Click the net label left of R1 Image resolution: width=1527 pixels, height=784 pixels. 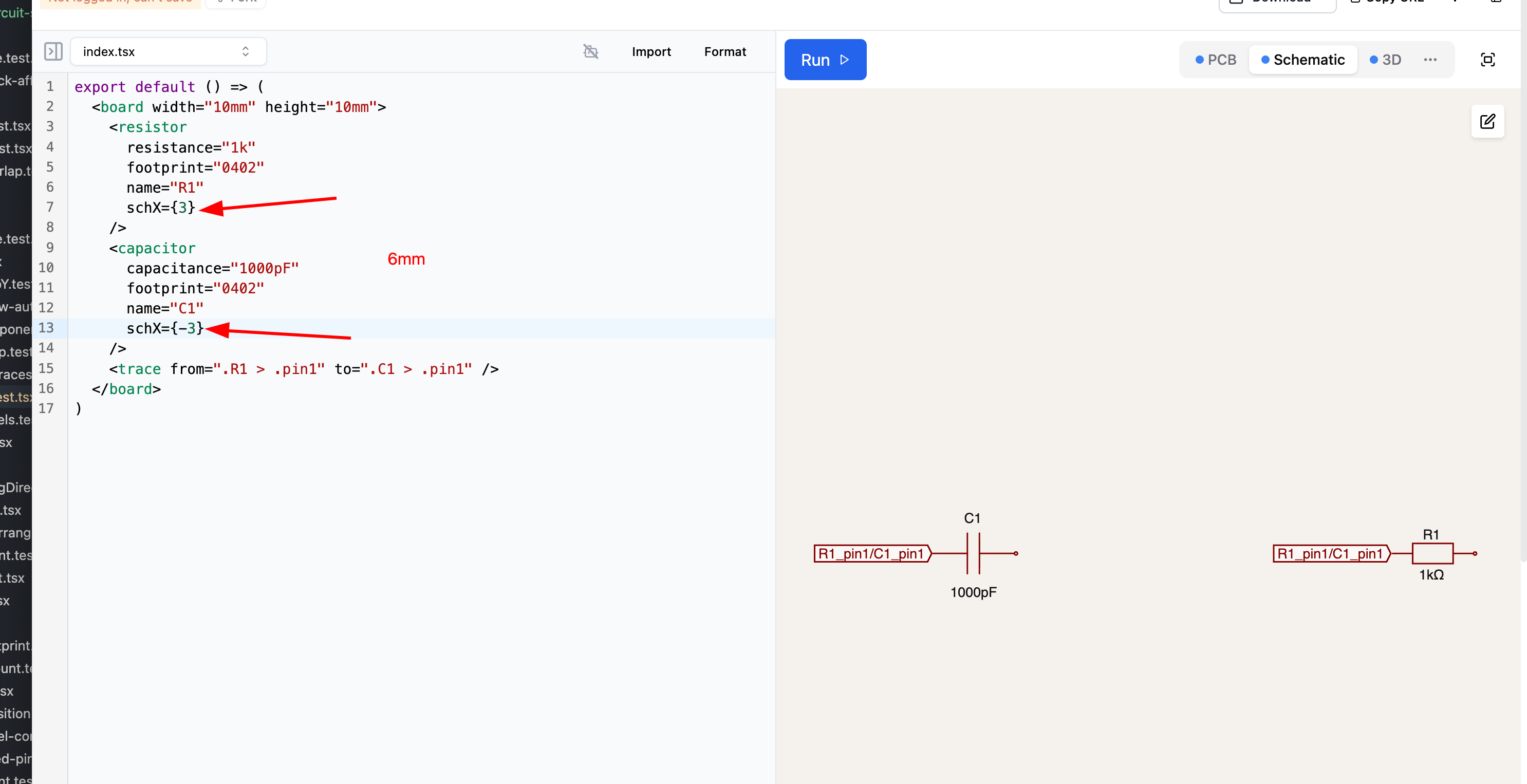(1330, 553)
